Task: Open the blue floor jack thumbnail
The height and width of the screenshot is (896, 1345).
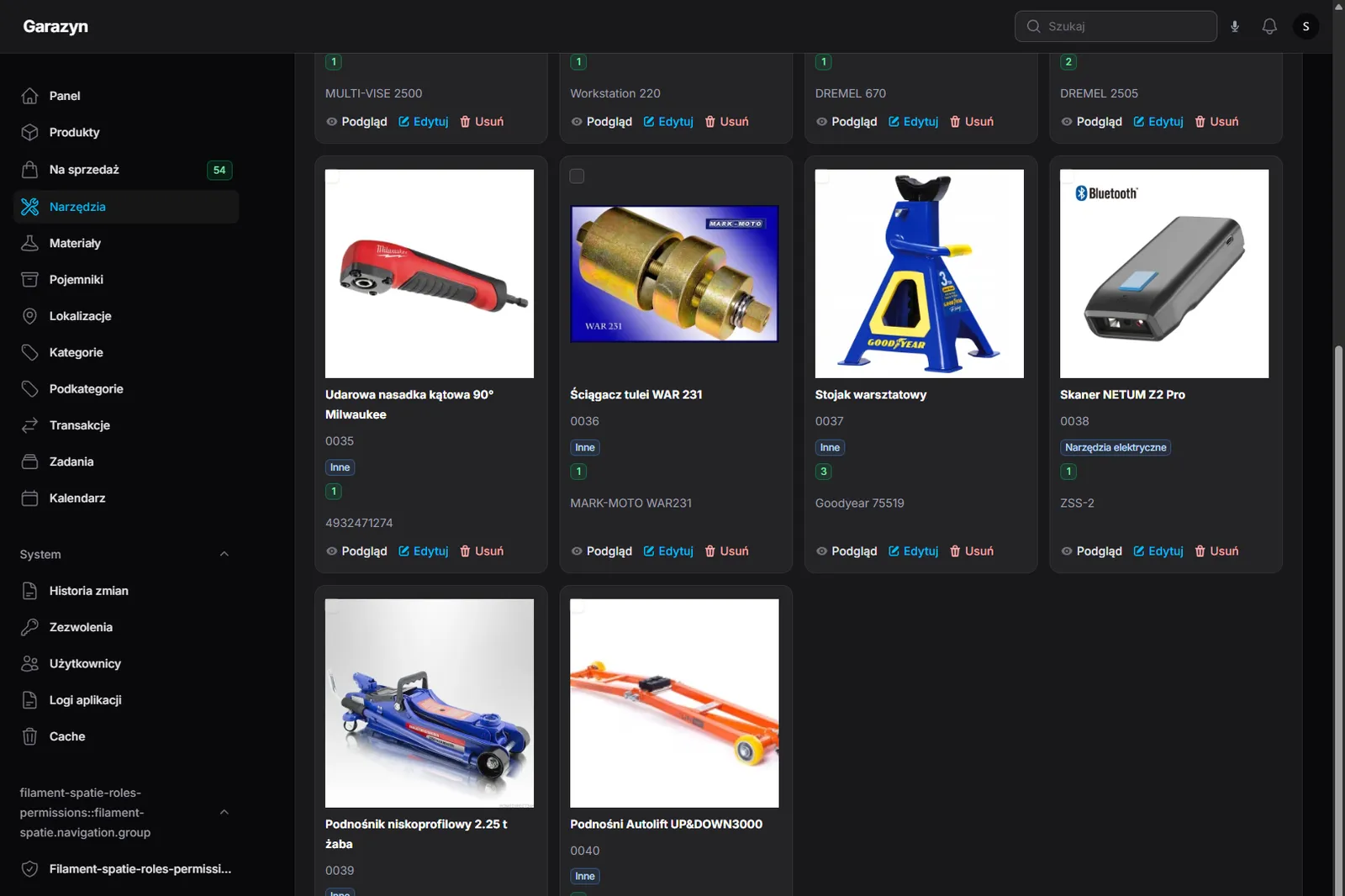Action: [x=430, y=703]
